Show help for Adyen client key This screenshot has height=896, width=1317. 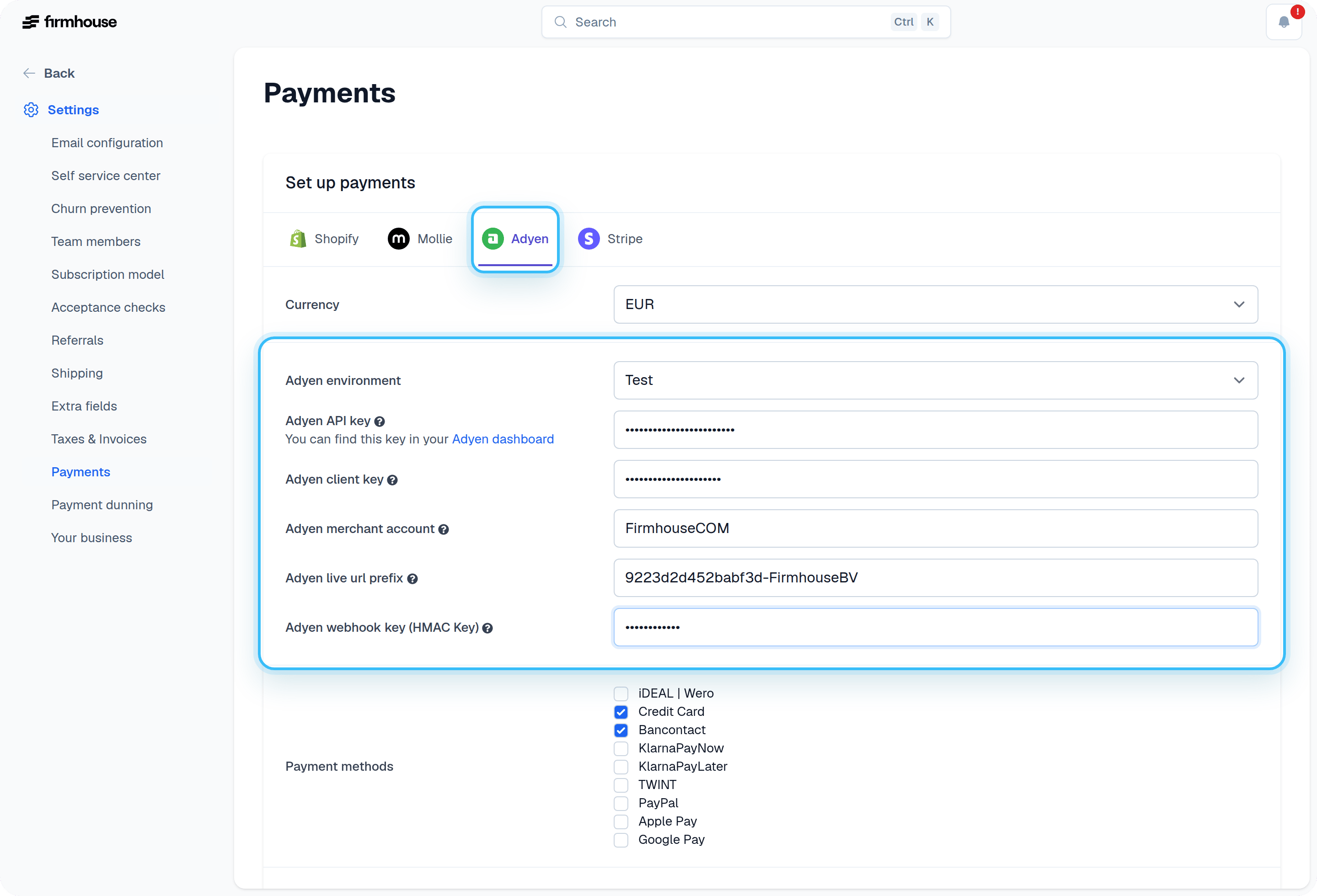(392, 480)
